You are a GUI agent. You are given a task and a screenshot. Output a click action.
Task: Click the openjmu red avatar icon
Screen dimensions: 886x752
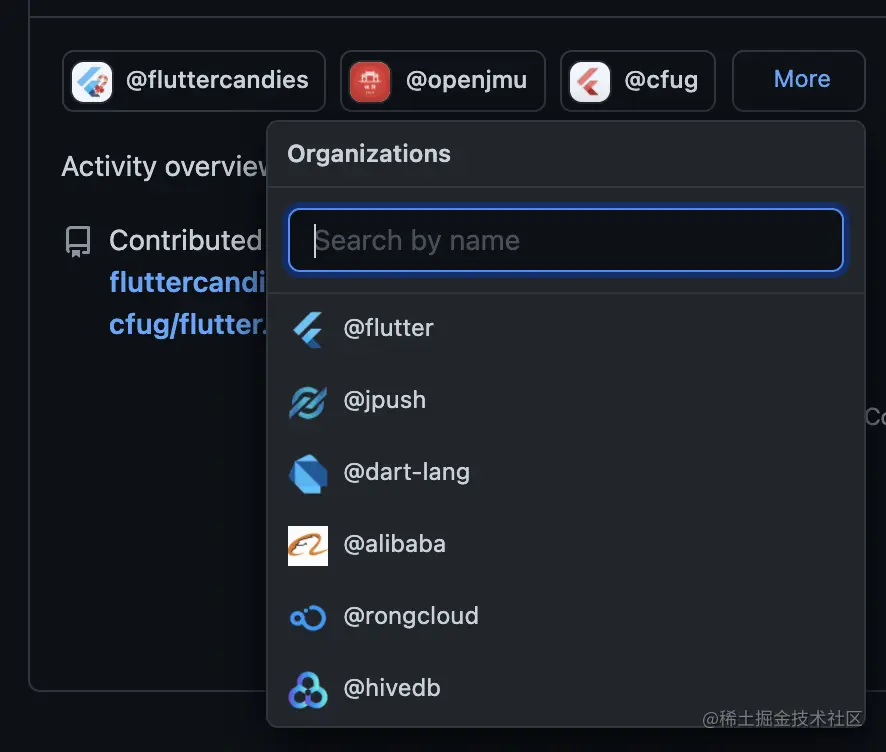tap(370, 81)
